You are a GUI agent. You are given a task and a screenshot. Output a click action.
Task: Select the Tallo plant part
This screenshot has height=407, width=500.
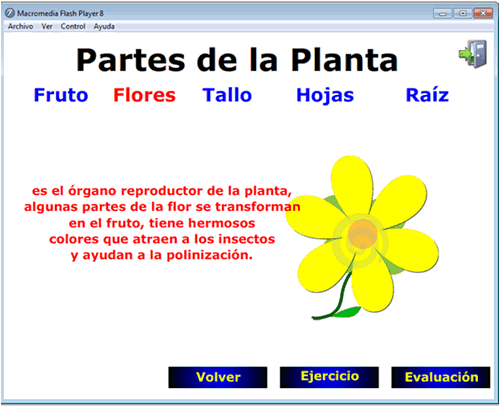(x=227, y=95)
